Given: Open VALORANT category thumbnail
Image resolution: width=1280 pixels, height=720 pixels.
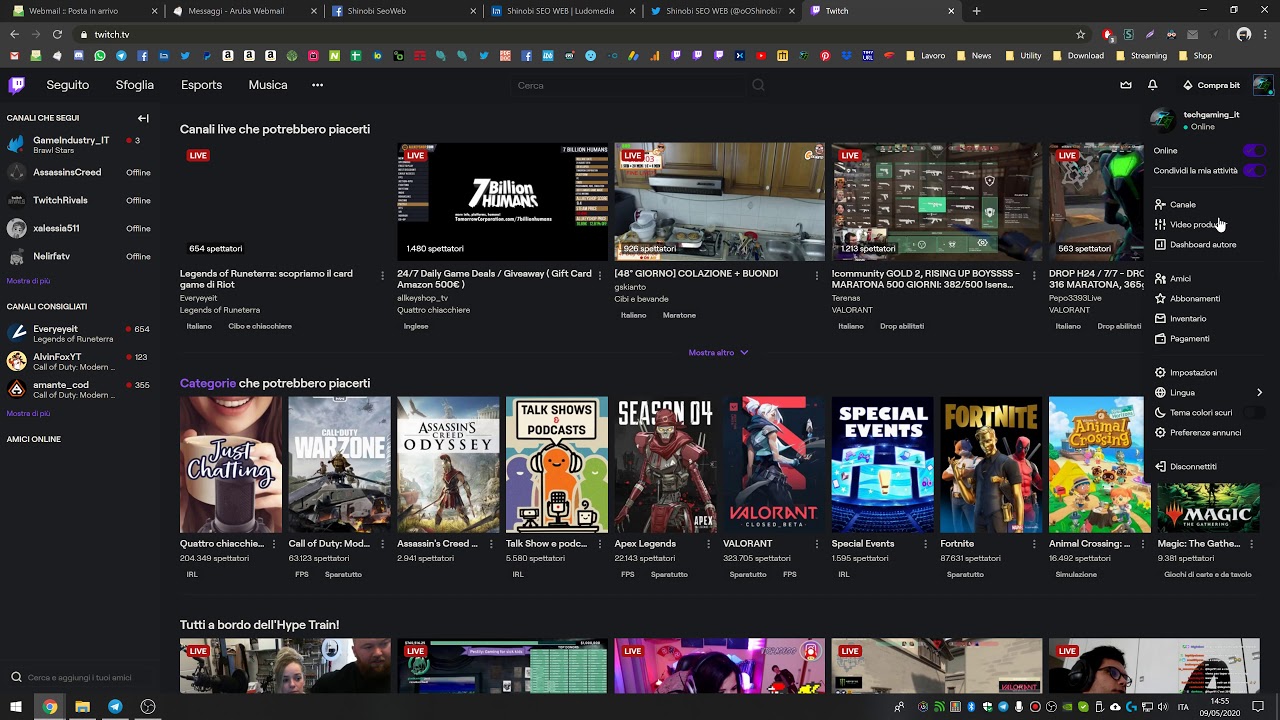Looking at the screenshot, I should pyautogui.click(x=774, y=465).
